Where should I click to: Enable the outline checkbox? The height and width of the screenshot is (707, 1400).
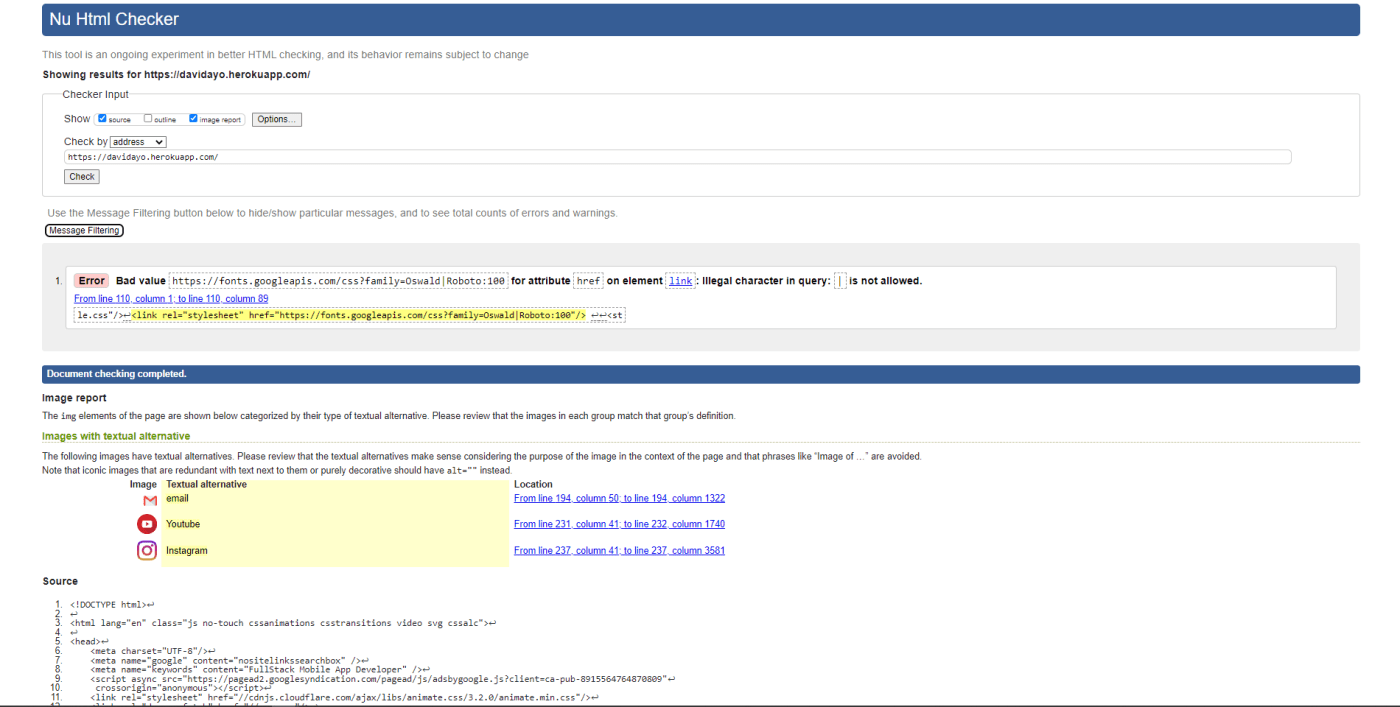148,118
